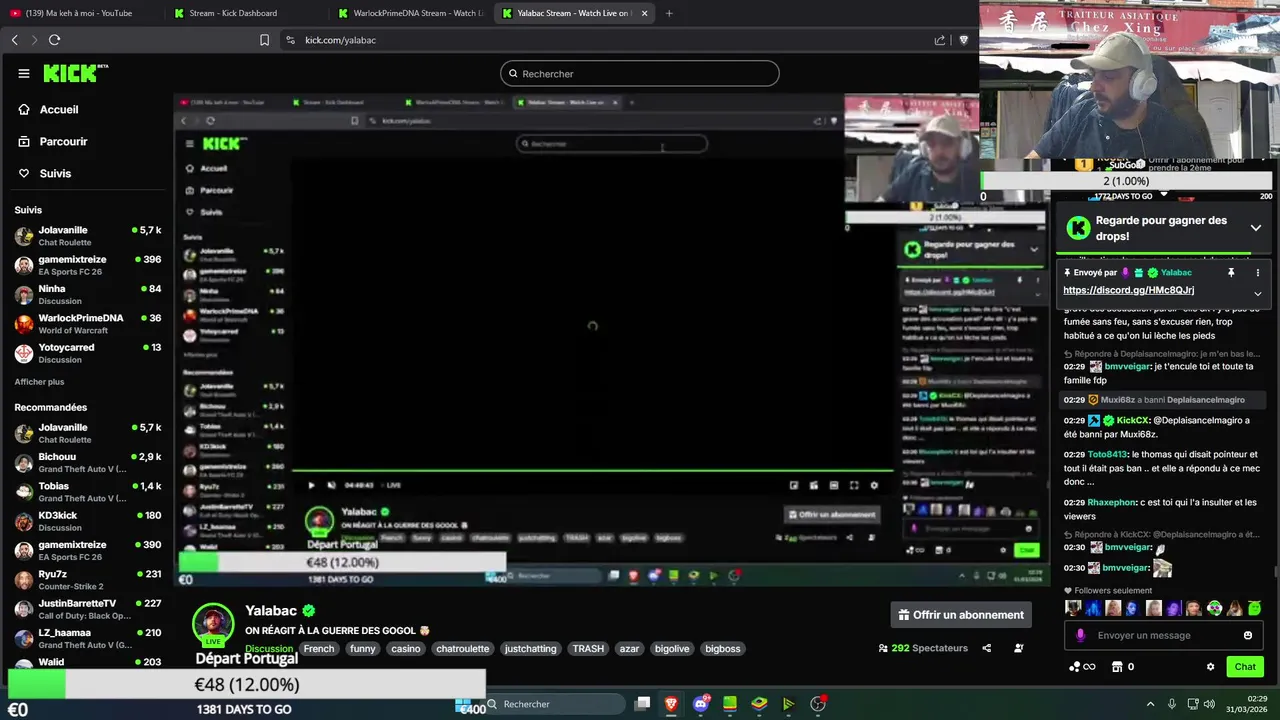Open the emoji picker in chat
1280x720 pixels.
click(x=1247, y=636)
